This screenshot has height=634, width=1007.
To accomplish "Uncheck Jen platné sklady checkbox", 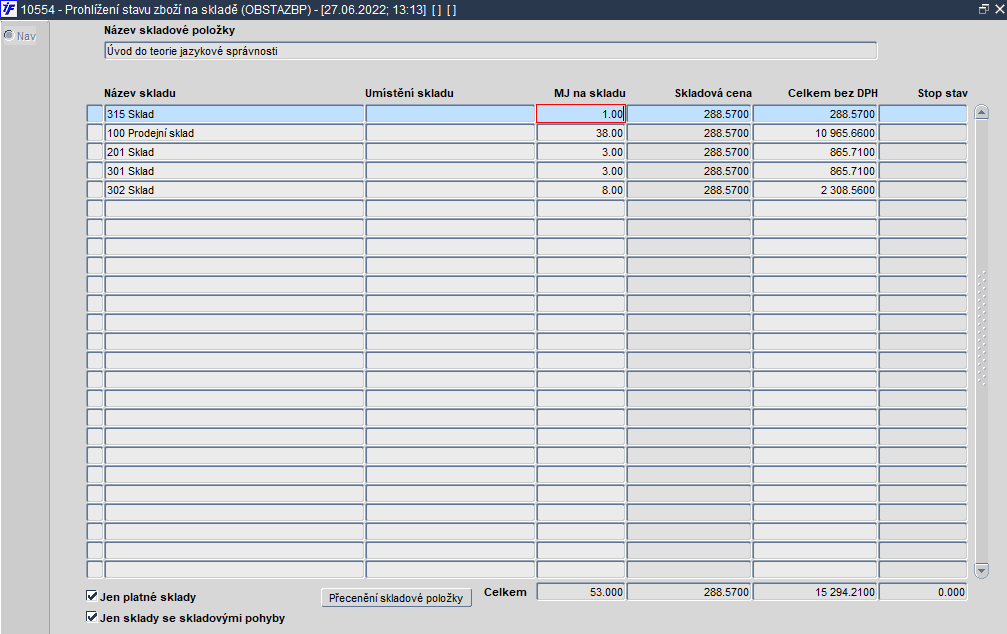I will (x=91, y=596).
